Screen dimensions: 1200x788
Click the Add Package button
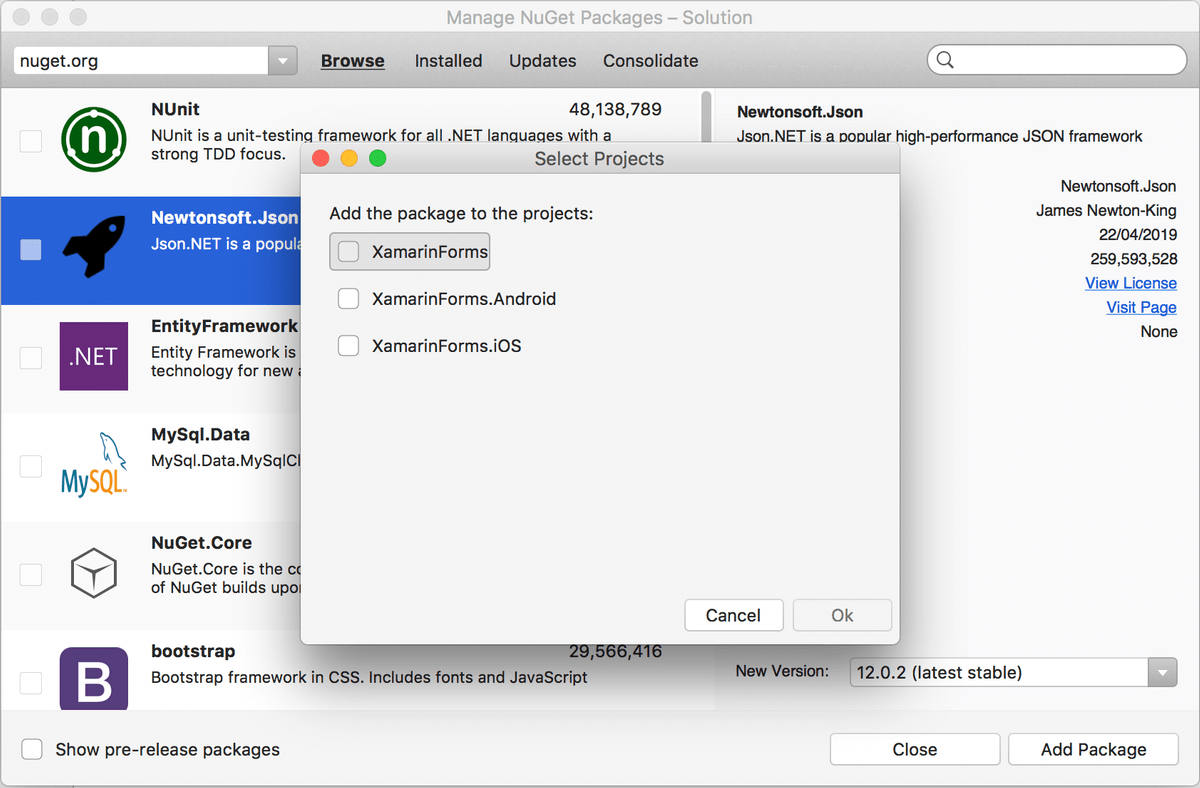[1093, 749]
